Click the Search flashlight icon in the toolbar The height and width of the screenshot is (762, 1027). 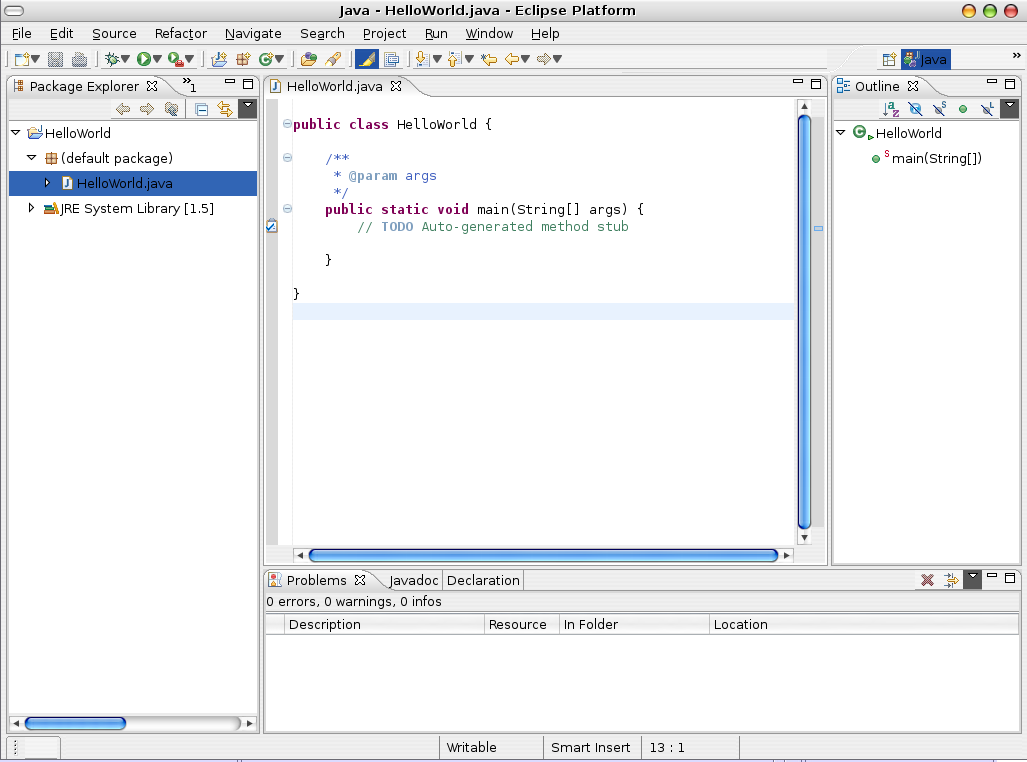333,59
